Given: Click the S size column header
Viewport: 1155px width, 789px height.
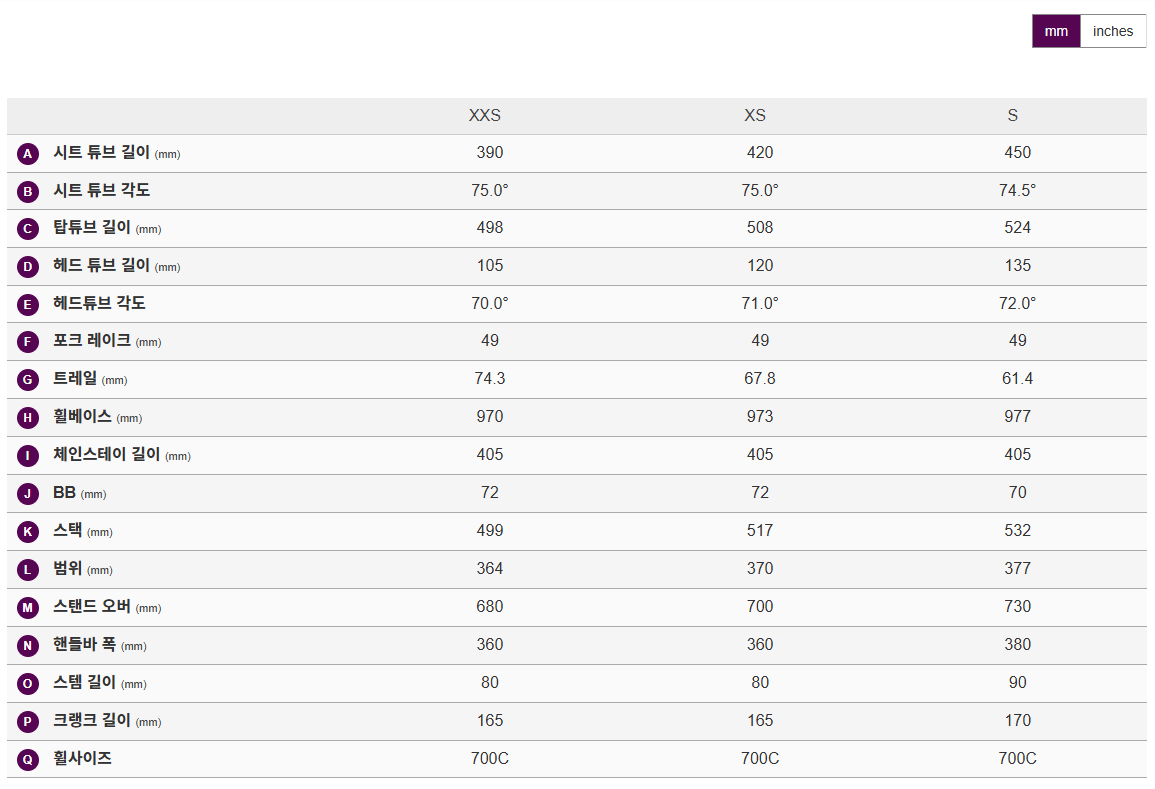Looking at the screenshot, I should click(1013, 116).
